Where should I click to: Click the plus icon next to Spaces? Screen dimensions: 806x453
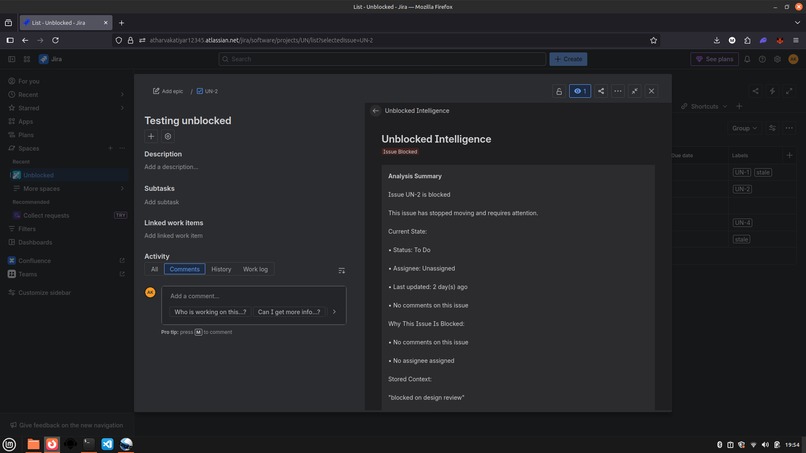[110, 148]
